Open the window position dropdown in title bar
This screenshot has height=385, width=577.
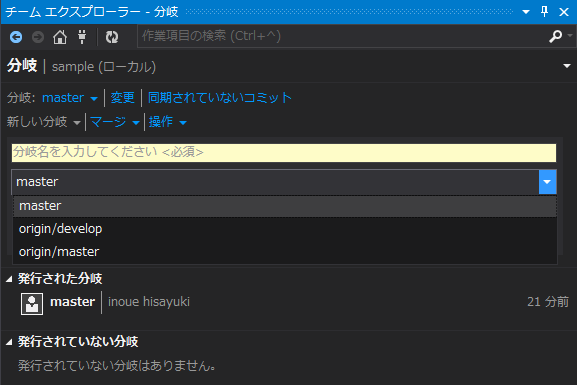point(526,12)
